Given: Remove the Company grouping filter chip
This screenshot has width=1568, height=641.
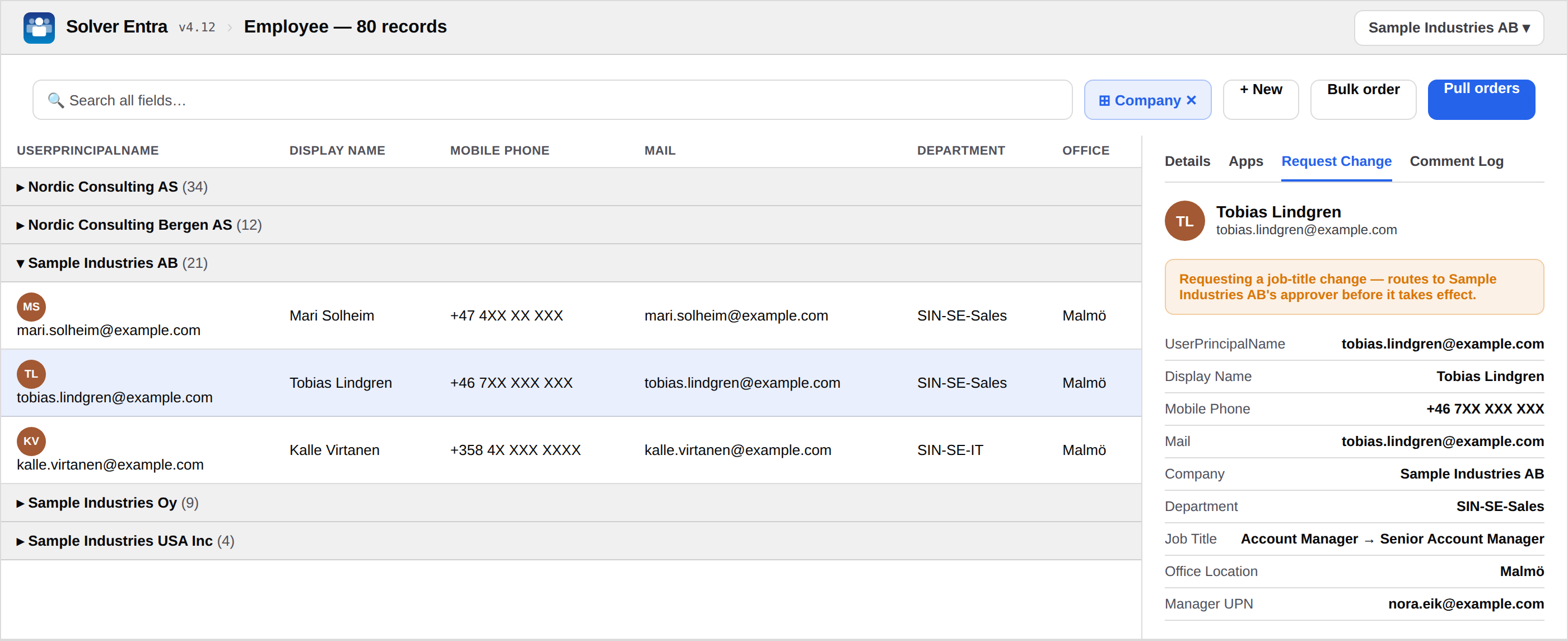Looking at the screenshot, I should click(x=1191, y=100).
